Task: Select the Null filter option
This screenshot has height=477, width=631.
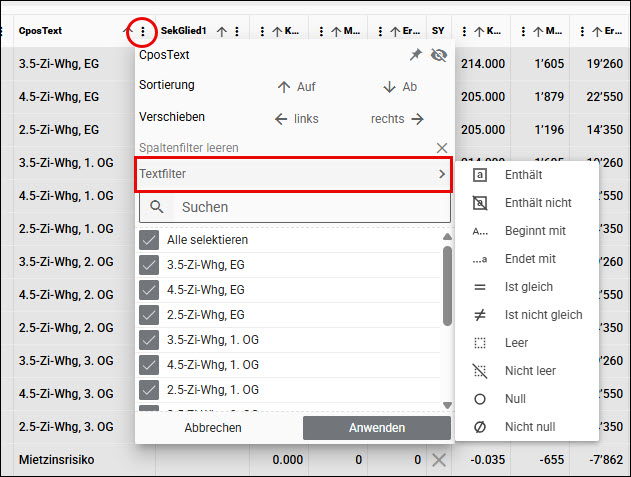Action: tap(527, 399)
